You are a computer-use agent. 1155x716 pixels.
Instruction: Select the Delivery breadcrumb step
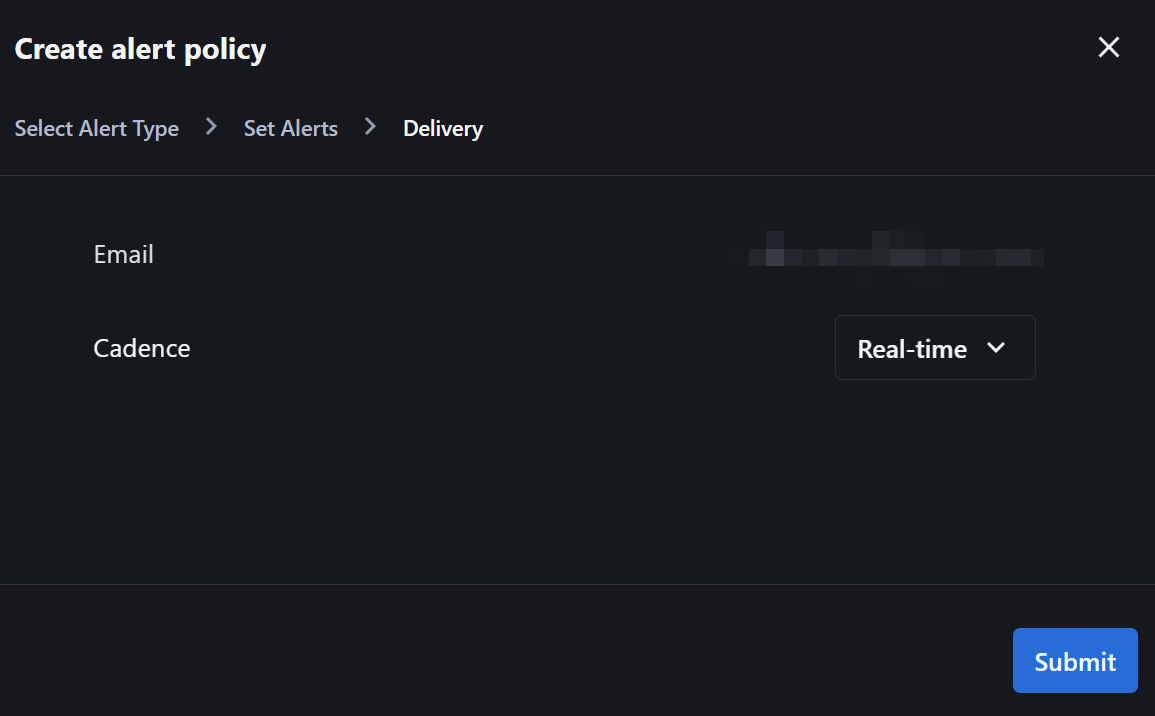tap(443, 129)
